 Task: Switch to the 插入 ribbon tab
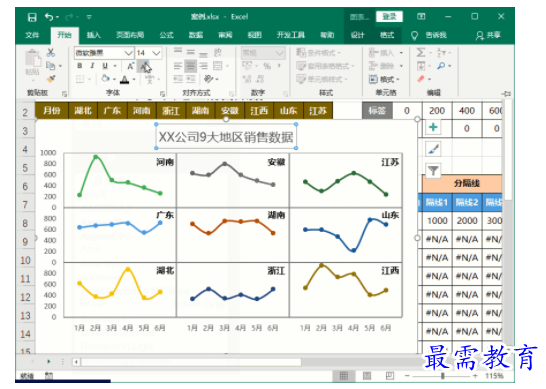93,35
